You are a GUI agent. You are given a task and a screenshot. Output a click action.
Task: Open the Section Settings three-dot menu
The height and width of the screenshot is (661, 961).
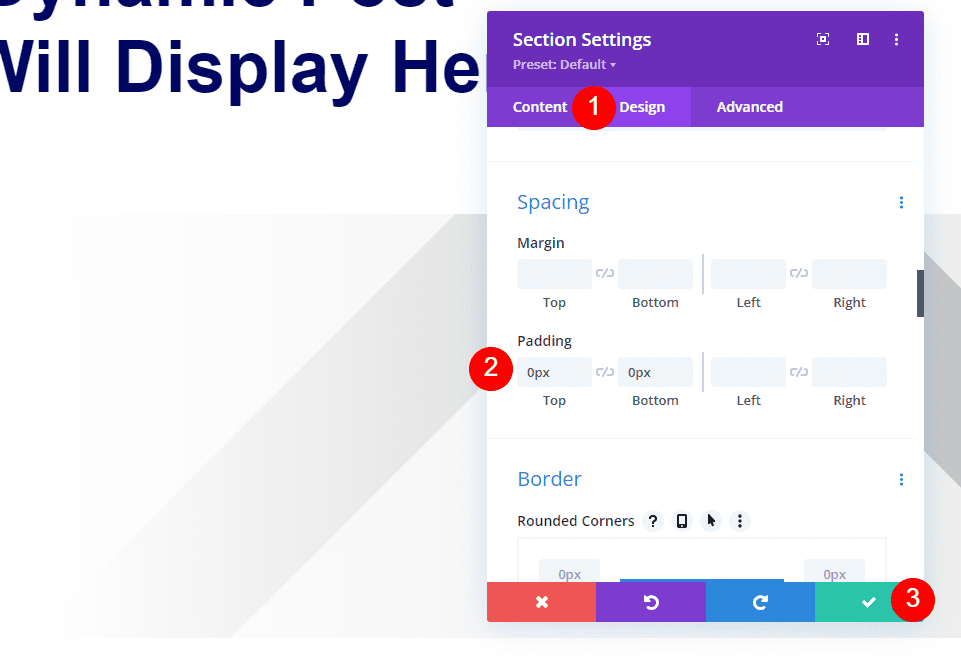point(896,39)
